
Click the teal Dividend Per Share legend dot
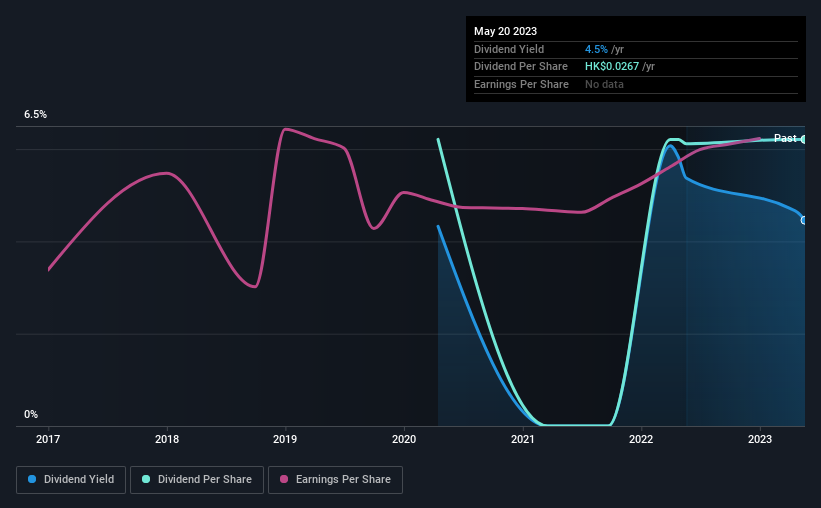pos(146,479)
